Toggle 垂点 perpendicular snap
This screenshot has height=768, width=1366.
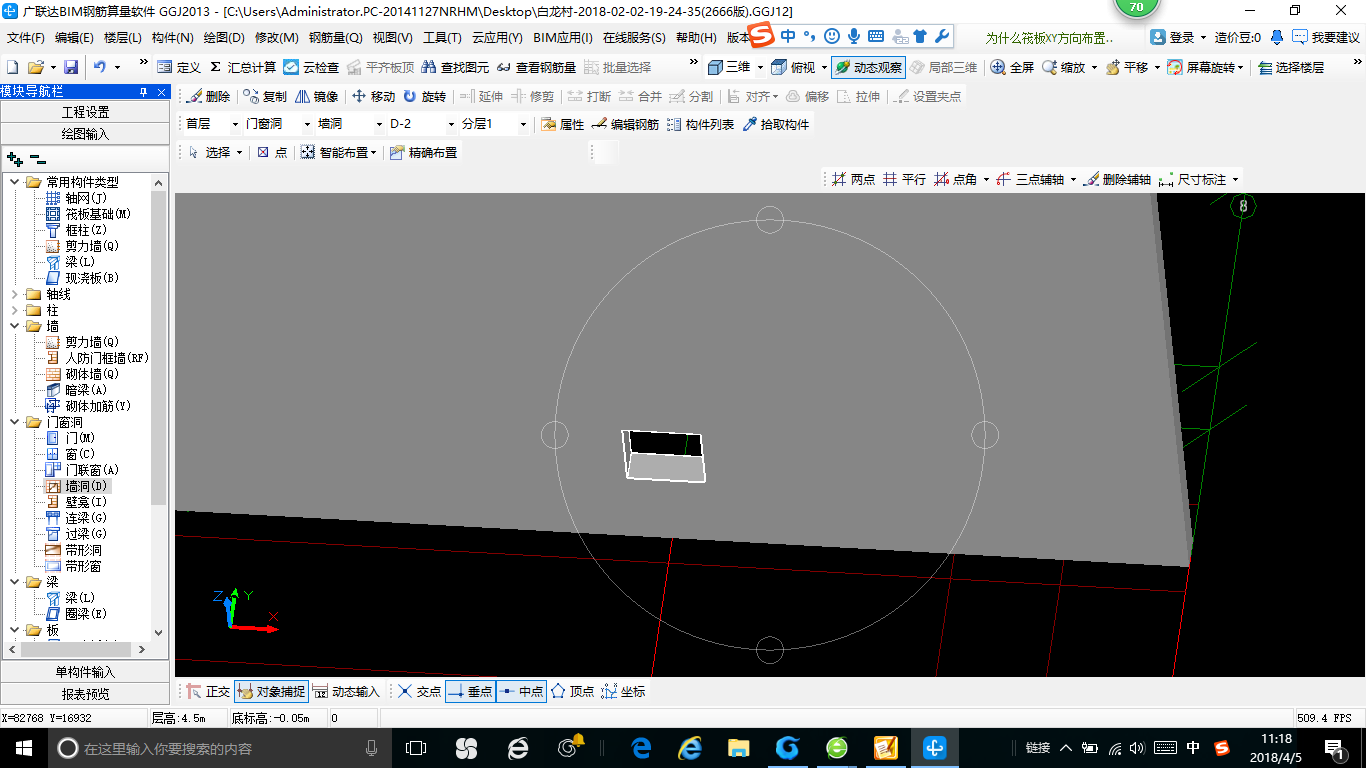click(x=470, y=691)
